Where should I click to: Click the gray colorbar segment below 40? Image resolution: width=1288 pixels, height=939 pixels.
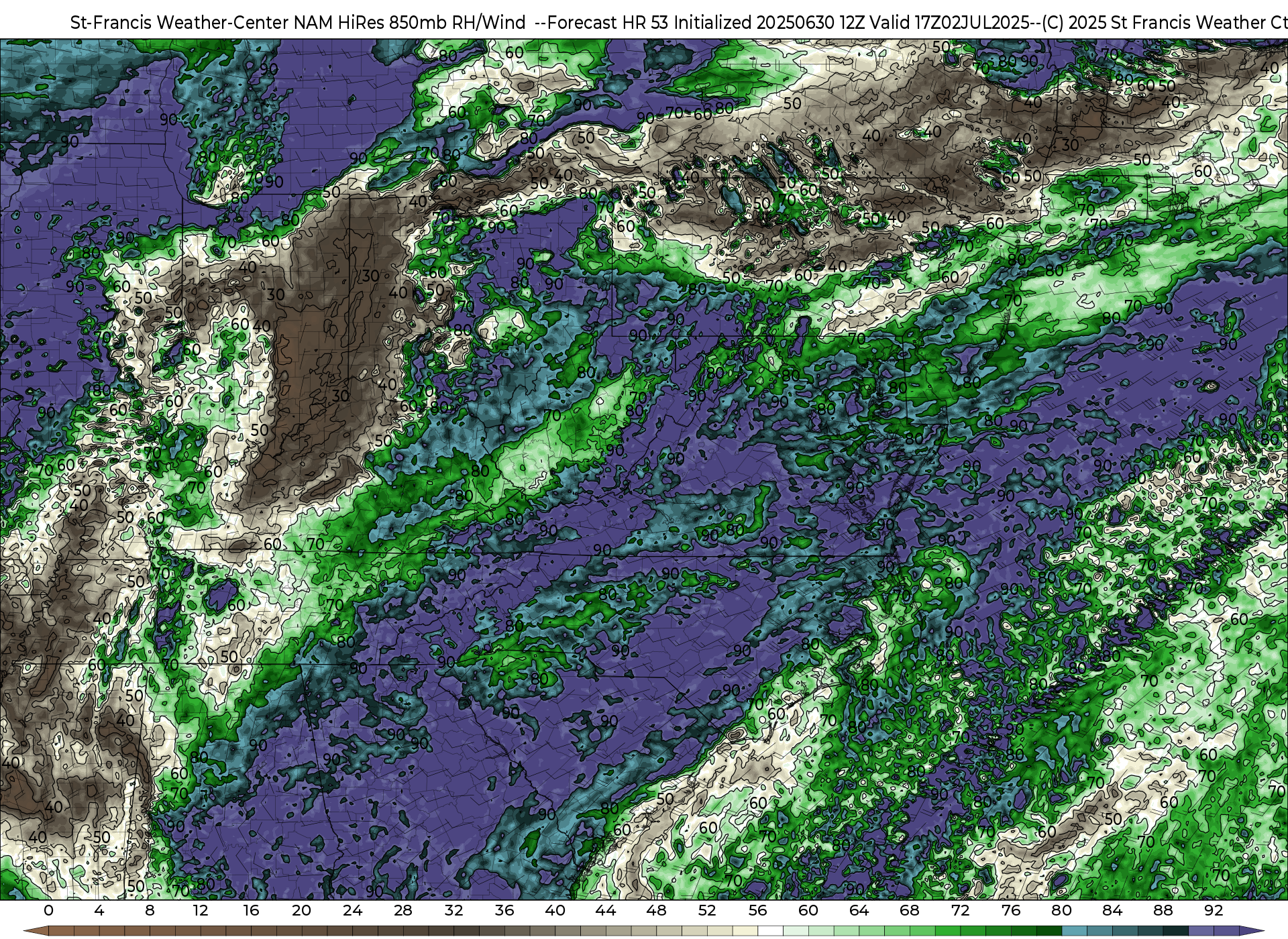click(543, 931)
